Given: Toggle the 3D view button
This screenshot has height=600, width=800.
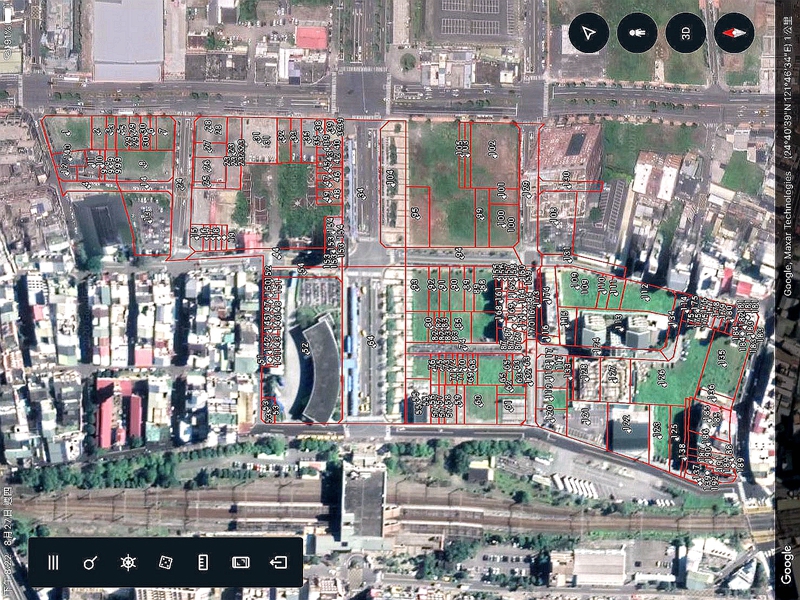Looking at the screenshot, I should (686, 33).
